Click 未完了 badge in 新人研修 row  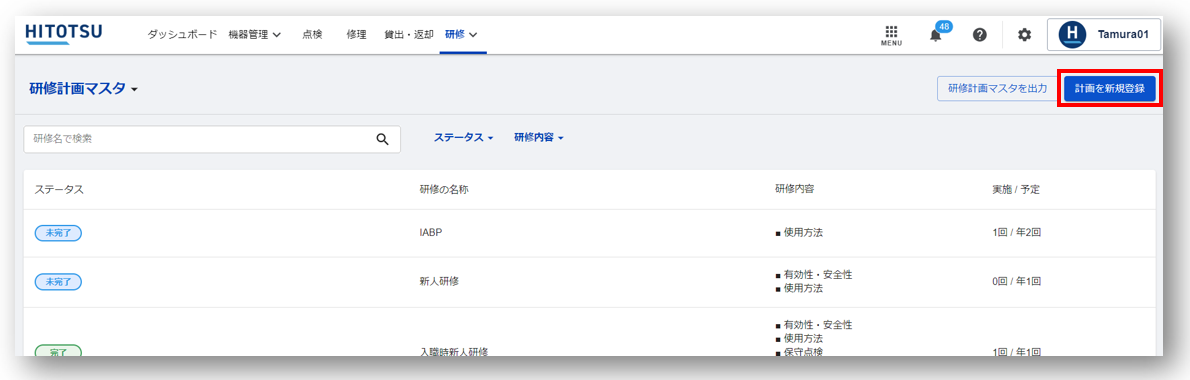58,281
